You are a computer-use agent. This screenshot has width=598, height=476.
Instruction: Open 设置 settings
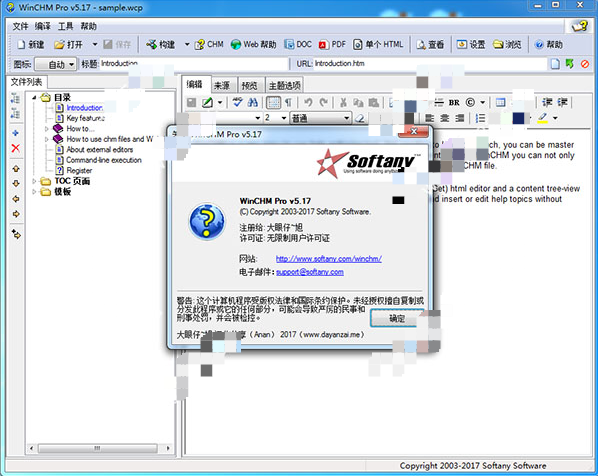pyautogui.click(x=471, y=45)
